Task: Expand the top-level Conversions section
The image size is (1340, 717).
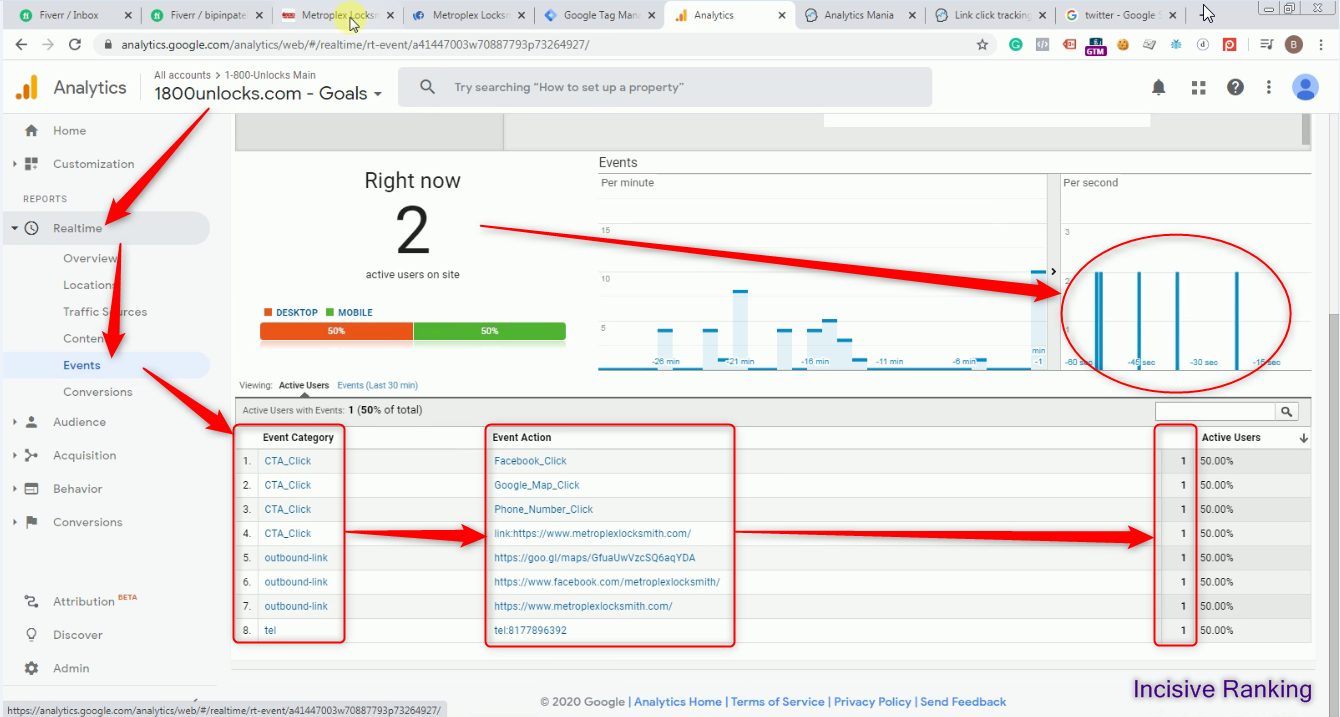Action: pyautogui.click(x=15, y=522)
